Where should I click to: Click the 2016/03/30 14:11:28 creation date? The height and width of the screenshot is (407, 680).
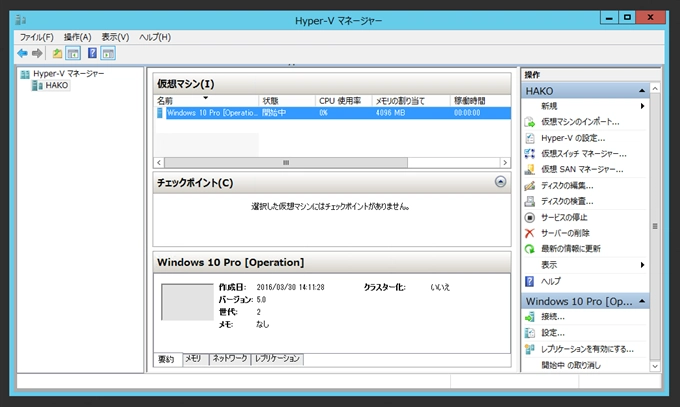[290, 287]
